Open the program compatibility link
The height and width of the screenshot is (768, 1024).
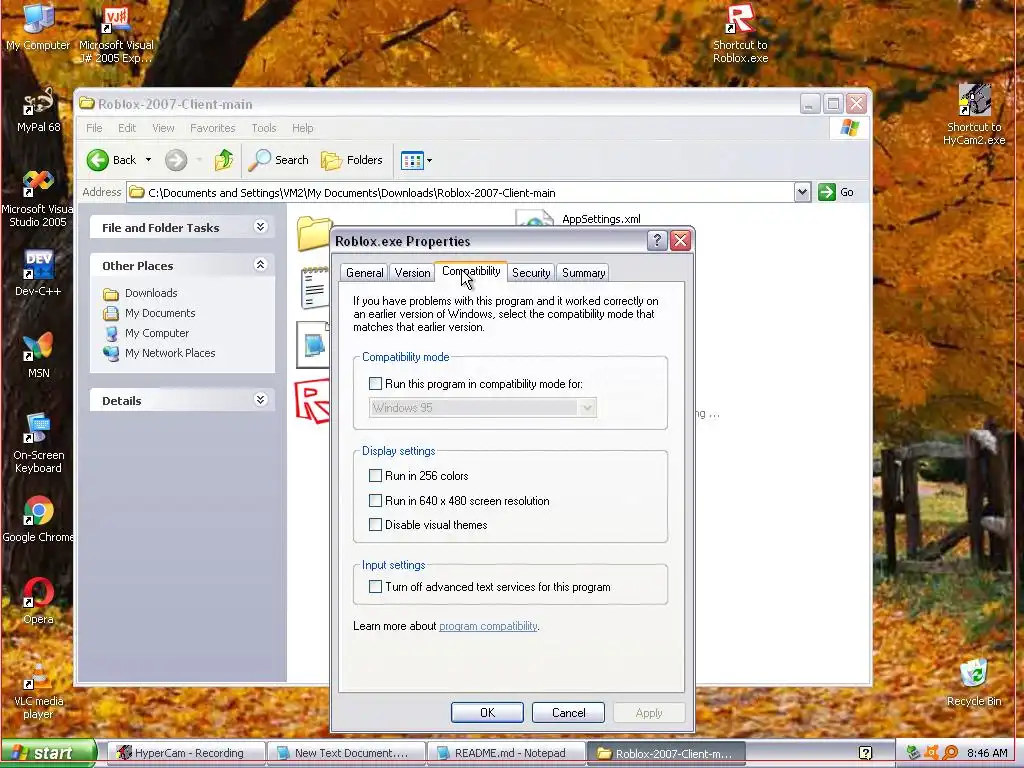tap(488, 626)
